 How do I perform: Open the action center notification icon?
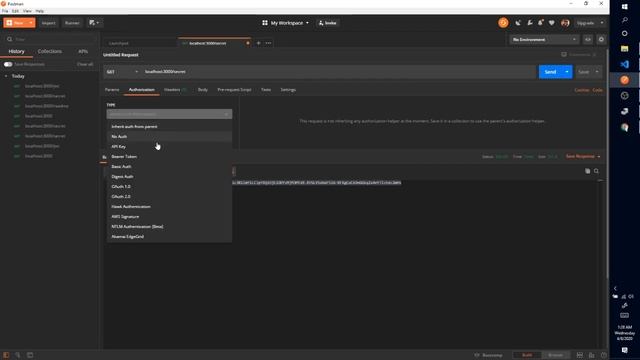click(x=624, y=350)
